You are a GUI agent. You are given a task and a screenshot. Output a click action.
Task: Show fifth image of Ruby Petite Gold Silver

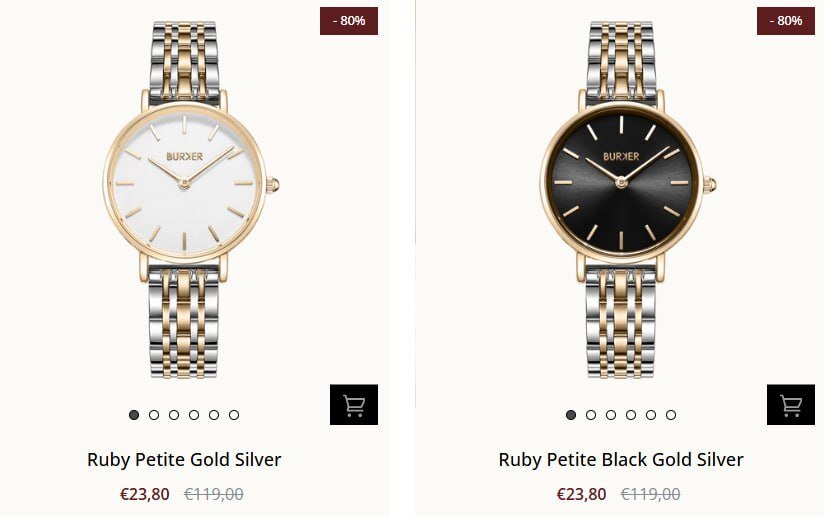214,415
